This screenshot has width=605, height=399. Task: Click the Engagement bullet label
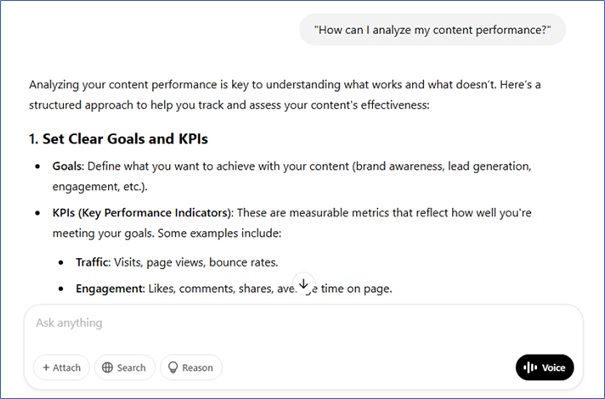coord(110,289)
